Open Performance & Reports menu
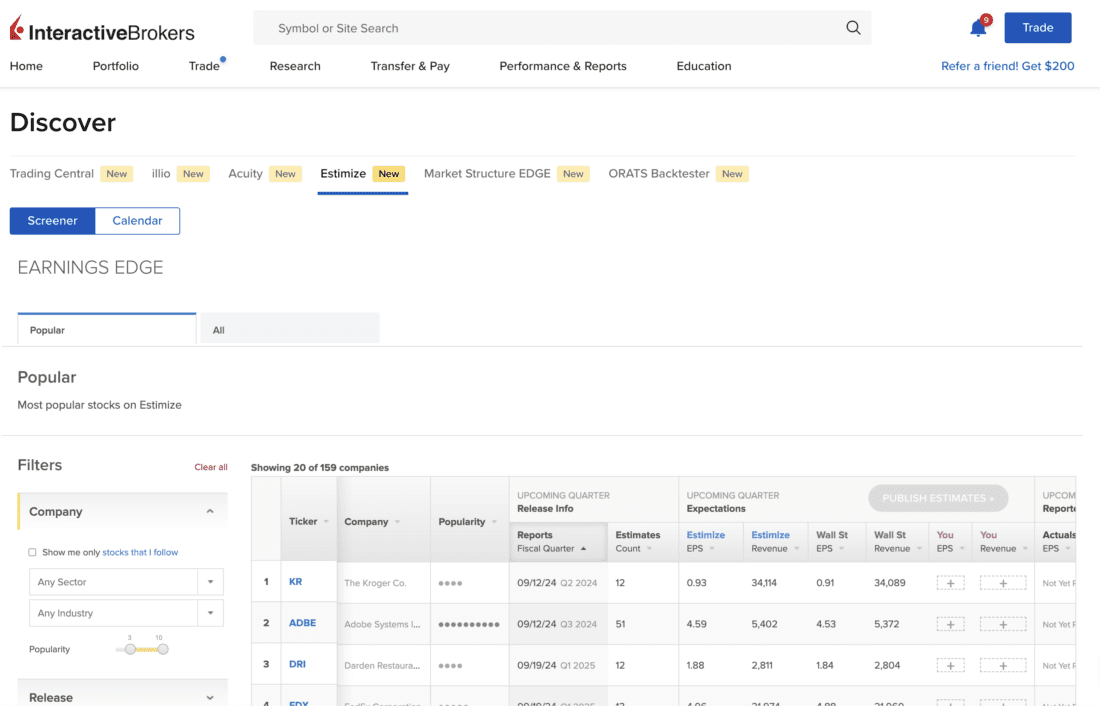Image resolution: width=1100 pixels, height=706 pixels. click(563, 66)
